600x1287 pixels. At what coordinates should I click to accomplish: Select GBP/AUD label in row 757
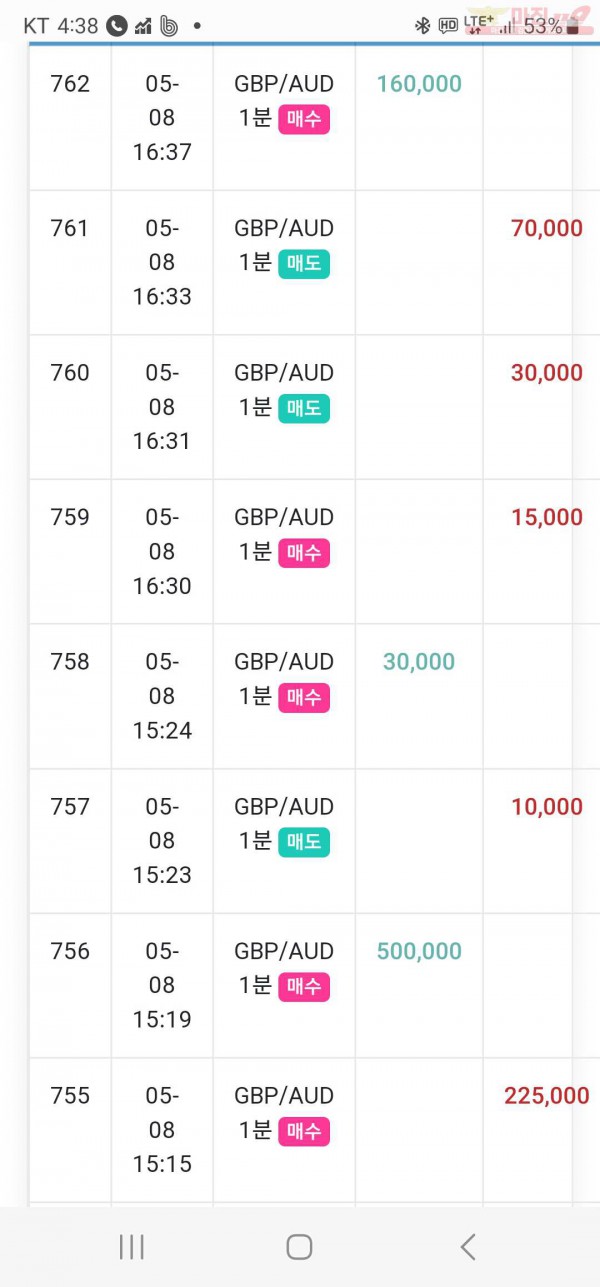[284, 806]
